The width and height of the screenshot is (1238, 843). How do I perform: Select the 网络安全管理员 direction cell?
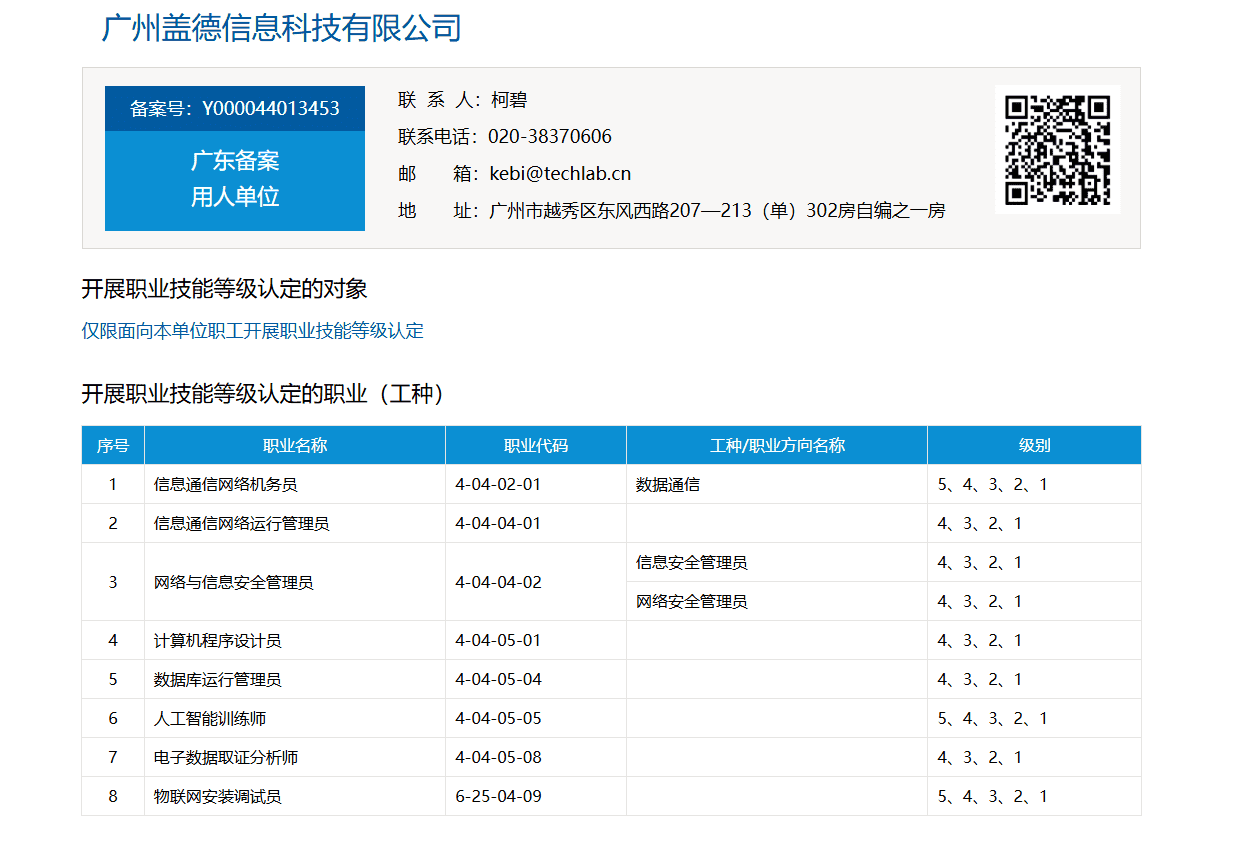[691, 602]
